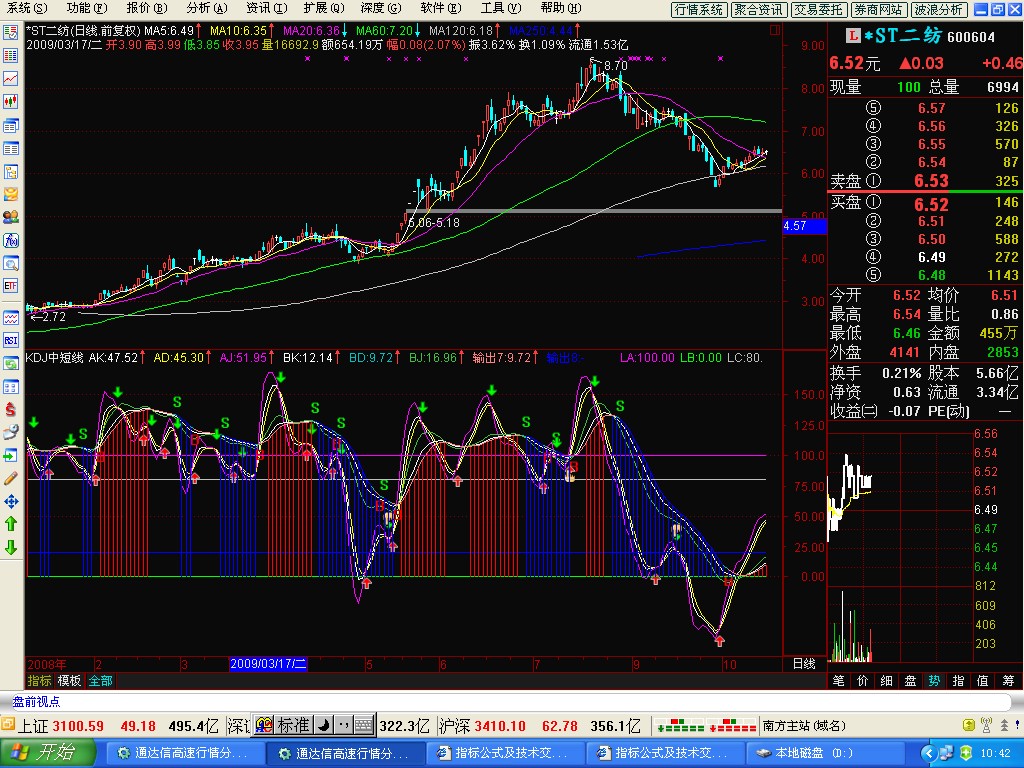Click the 南方主站(域名) server status
Viewport: 1024px width, 768px height.
805,726
